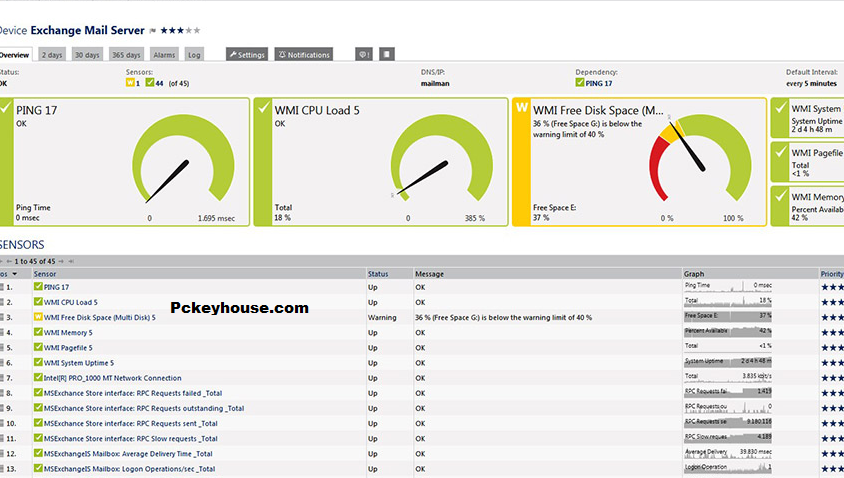
Task: Open WMI Free Disk Space (Multi Disk) 5 sensor
Action: (x=100, y=318)
